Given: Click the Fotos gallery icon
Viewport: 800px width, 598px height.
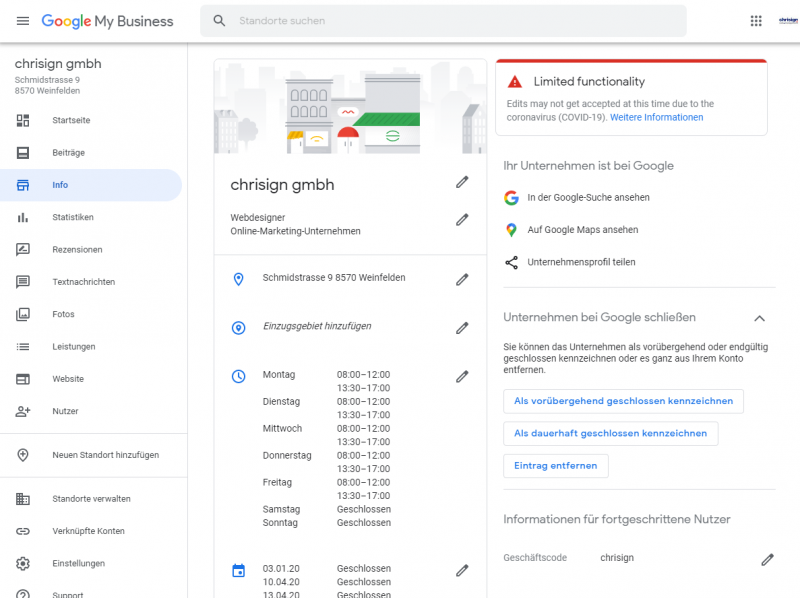Looking at the screenshot, I should click(23, 314).
